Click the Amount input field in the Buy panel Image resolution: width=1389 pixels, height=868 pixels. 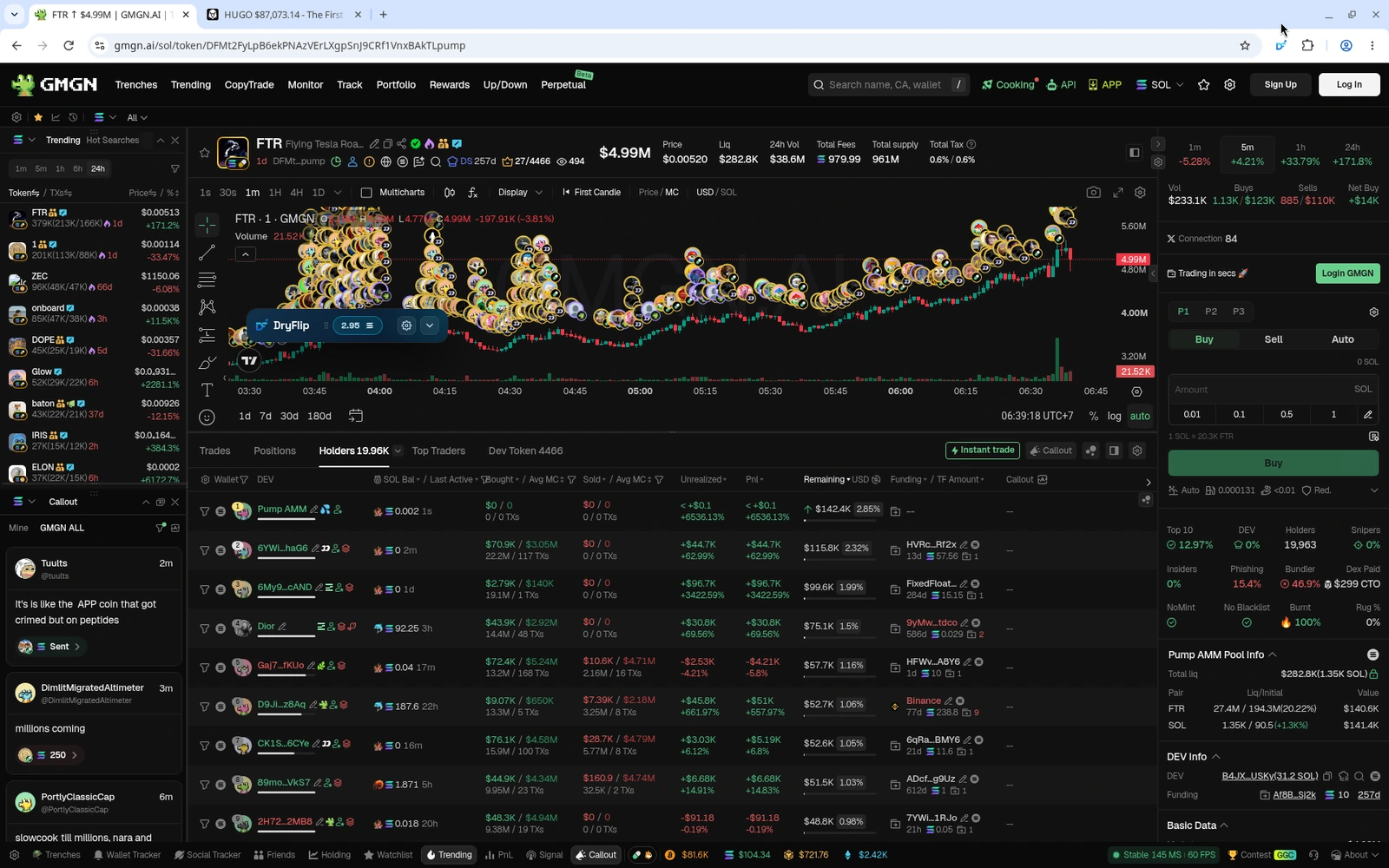coord(1273,390)
